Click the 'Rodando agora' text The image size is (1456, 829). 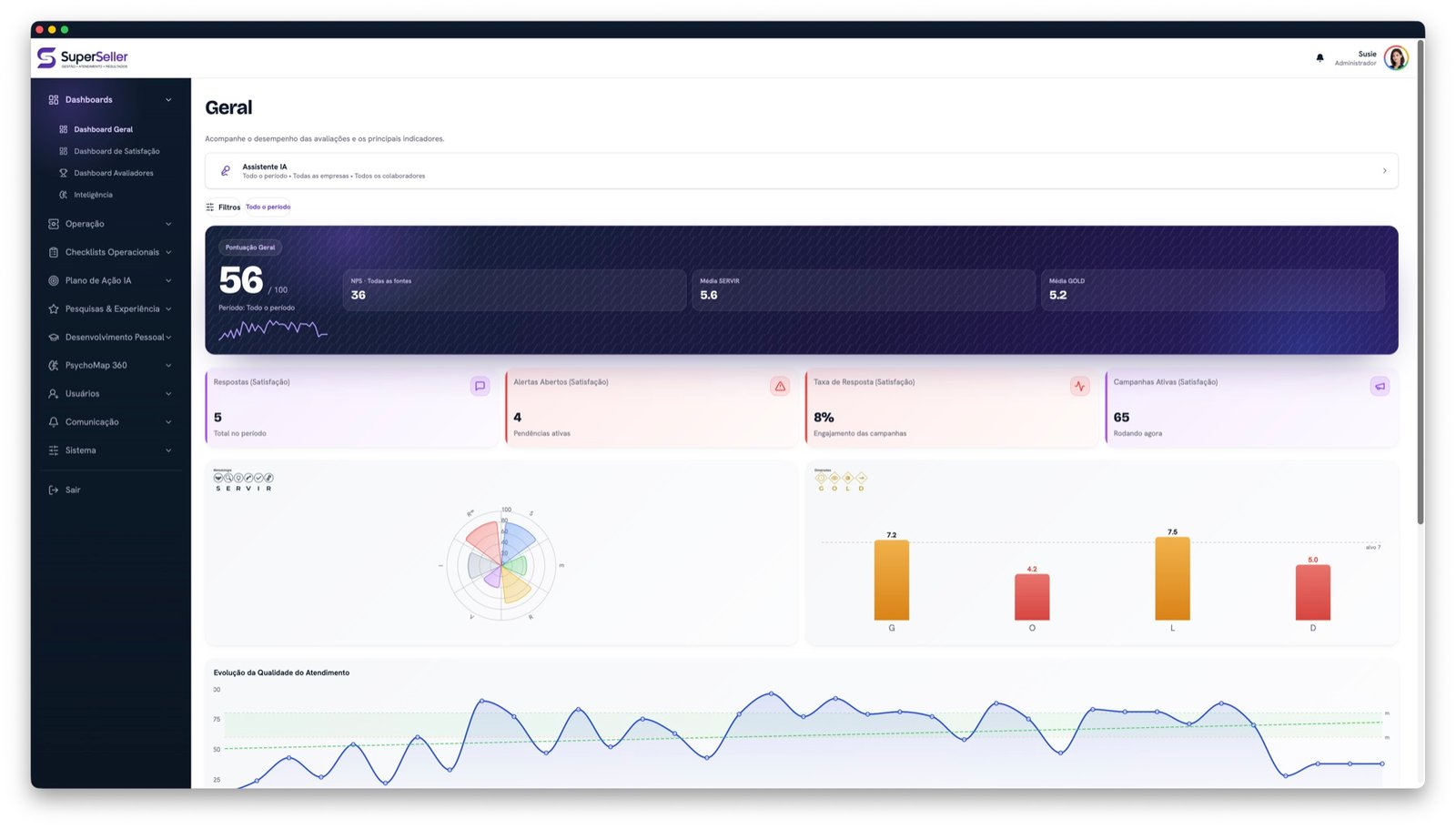click(x=1137, y=434)
